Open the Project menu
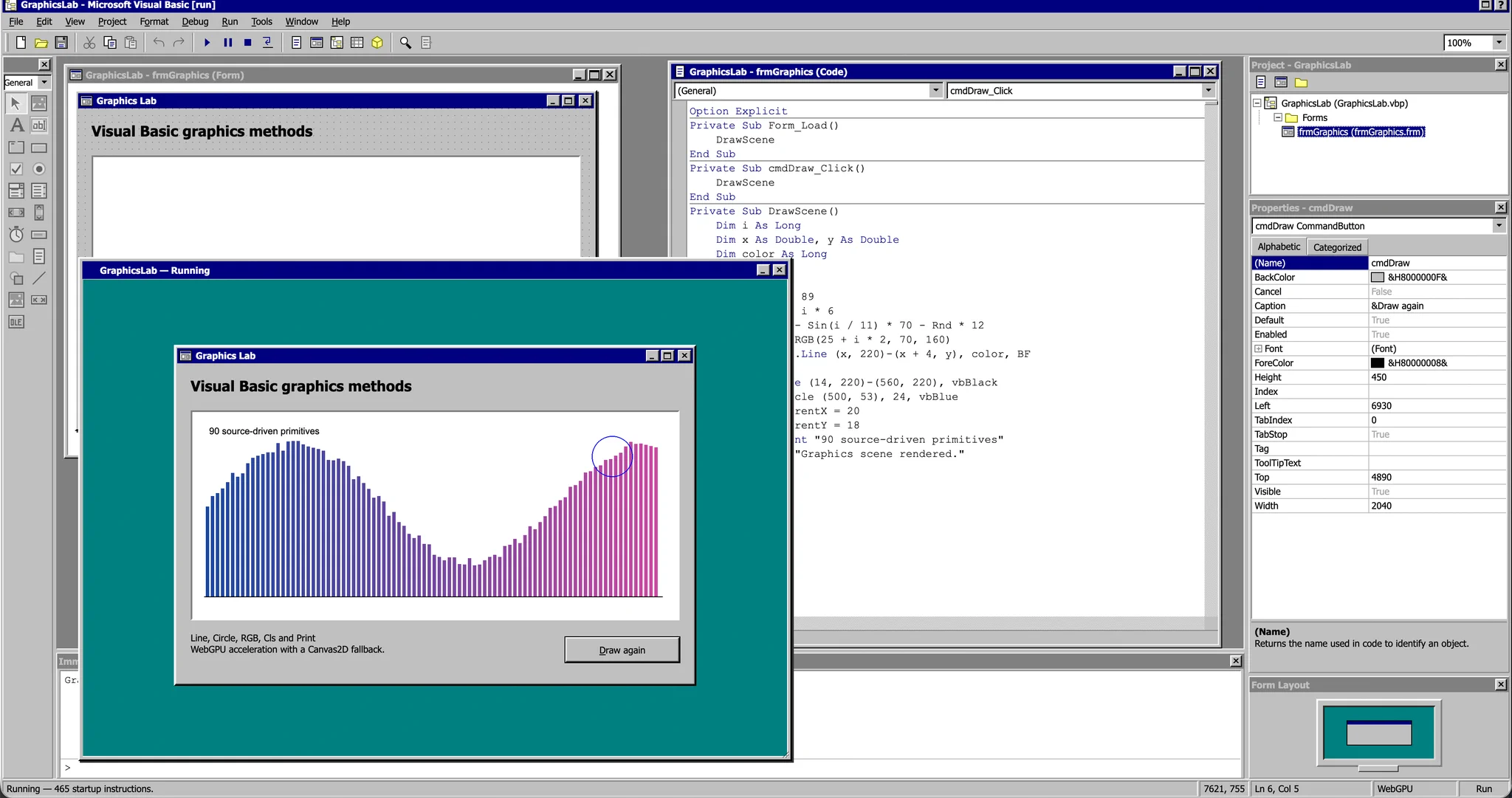This screenshot has width=1512, height=798. [112, 21]
